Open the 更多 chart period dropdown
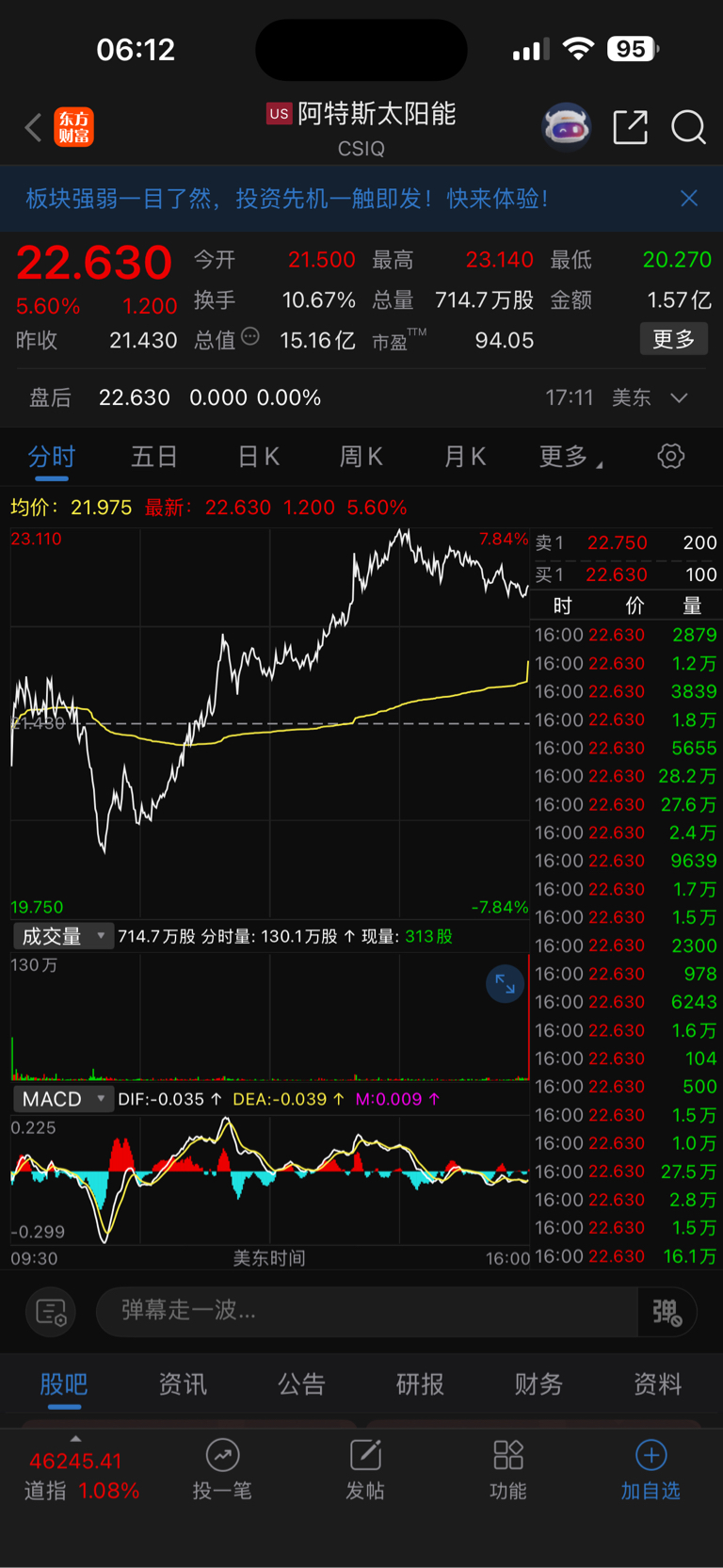This screenshot has height=1568, width=723. tap(570, 457)
